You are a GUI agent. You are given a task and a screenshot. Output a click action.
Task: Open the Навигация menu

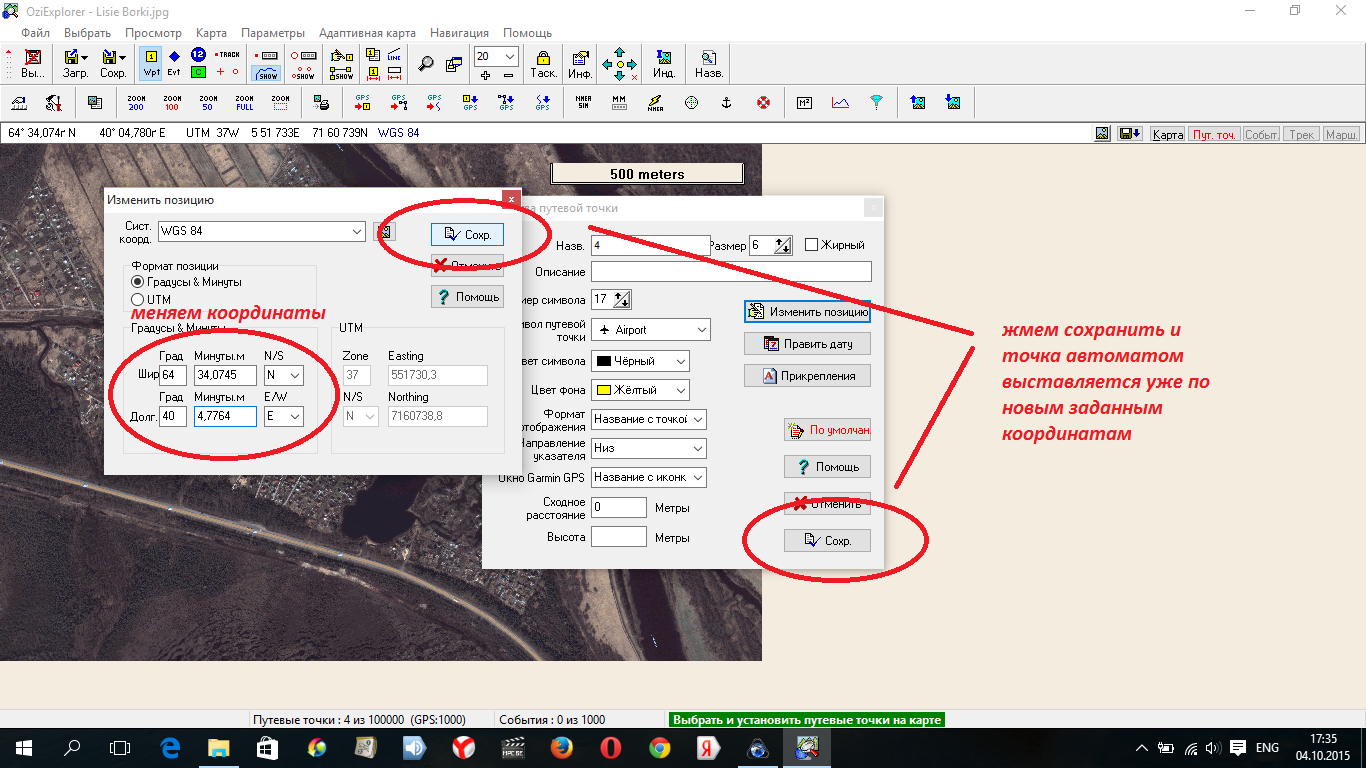pos(459,33)
